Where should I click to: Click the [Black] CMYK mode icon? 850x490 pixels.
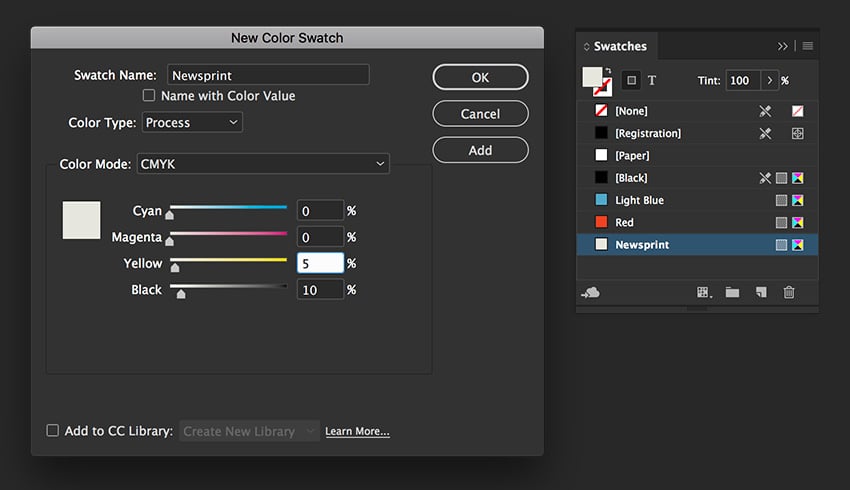pos(797,178)
